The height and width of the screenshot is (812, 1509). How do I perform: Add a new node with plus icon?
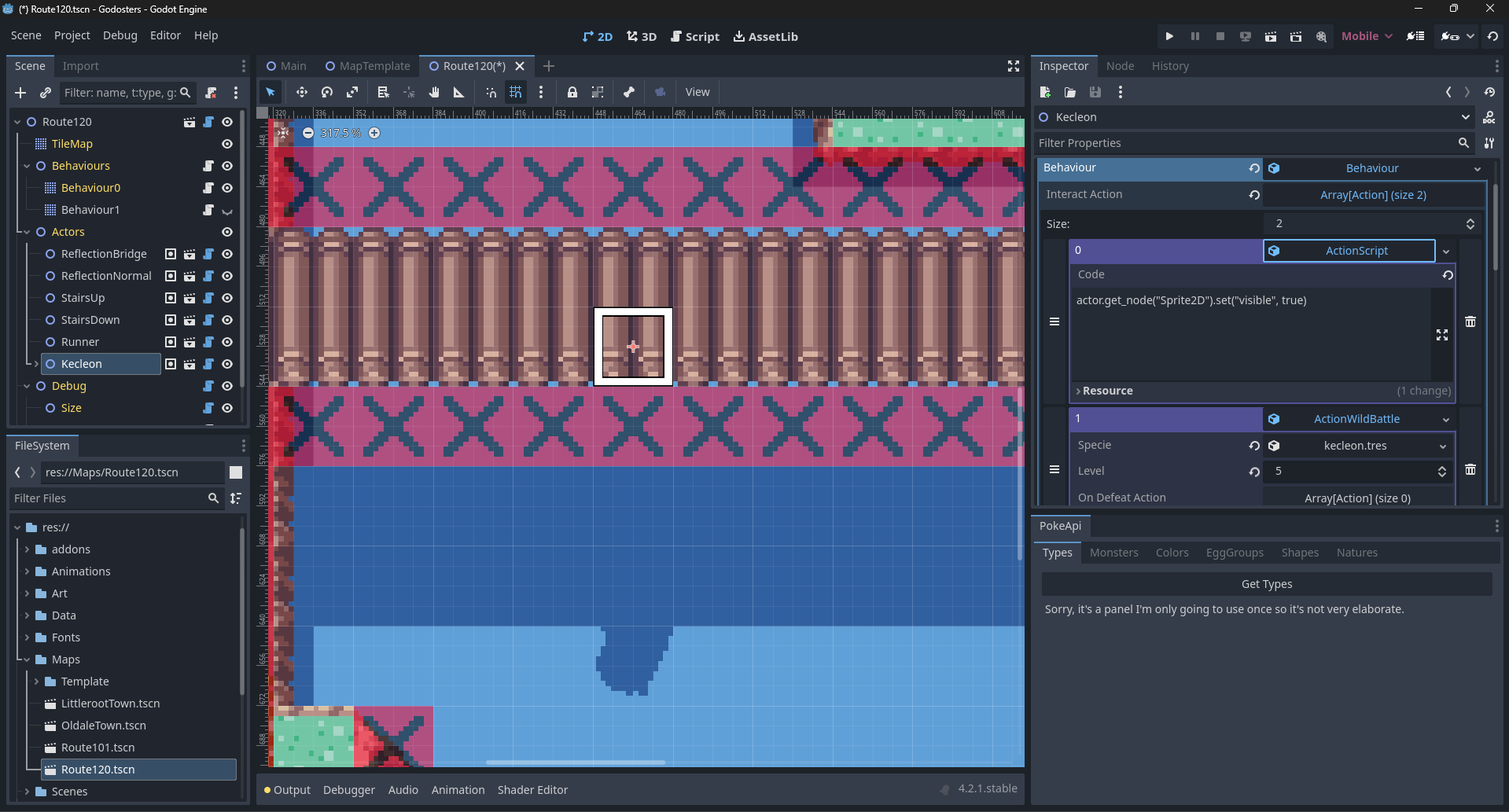tap(20, 93)
